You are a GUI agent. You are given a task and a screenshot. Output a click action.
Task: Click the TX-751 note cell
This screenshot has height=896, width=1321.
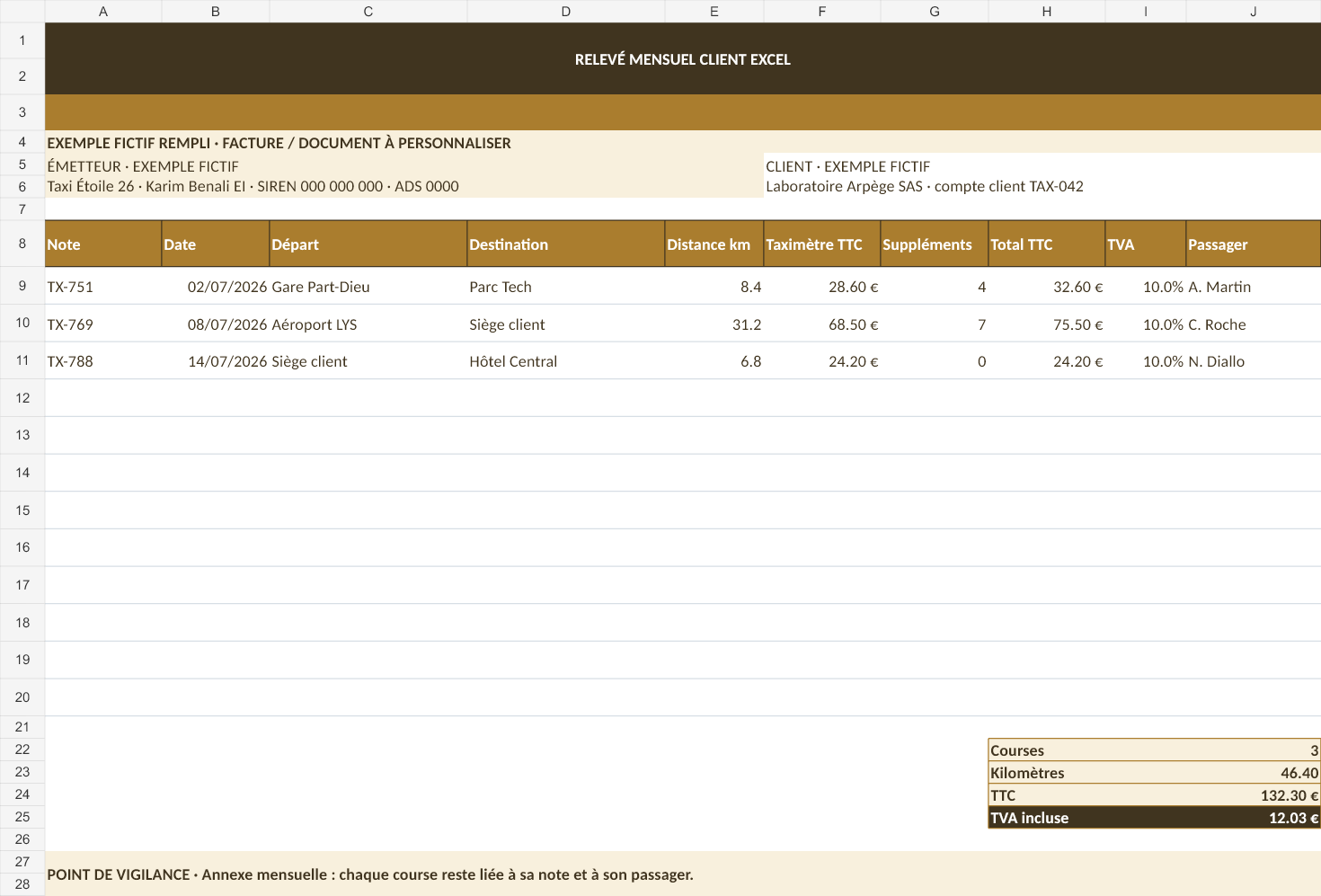pos(103,286)
